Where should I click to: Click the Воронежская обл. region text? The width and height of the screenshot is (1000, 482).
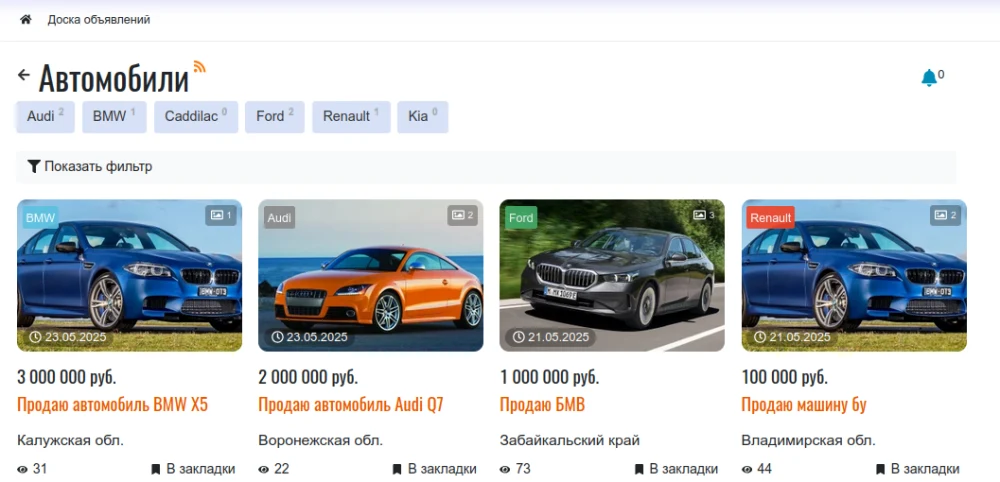coord(321,441)
